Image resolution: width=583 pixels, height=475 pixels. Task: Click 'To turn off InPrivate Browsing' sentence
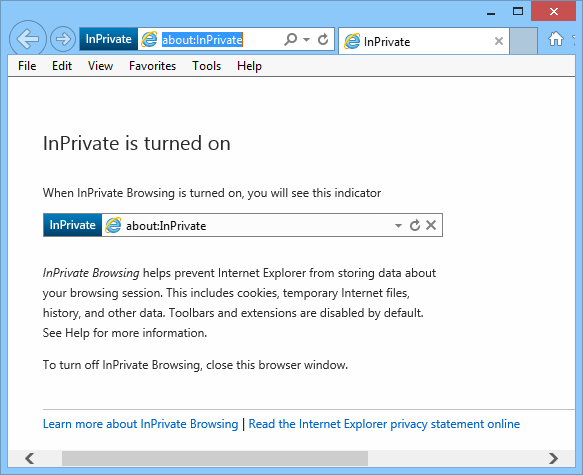[x=195, y=365]
